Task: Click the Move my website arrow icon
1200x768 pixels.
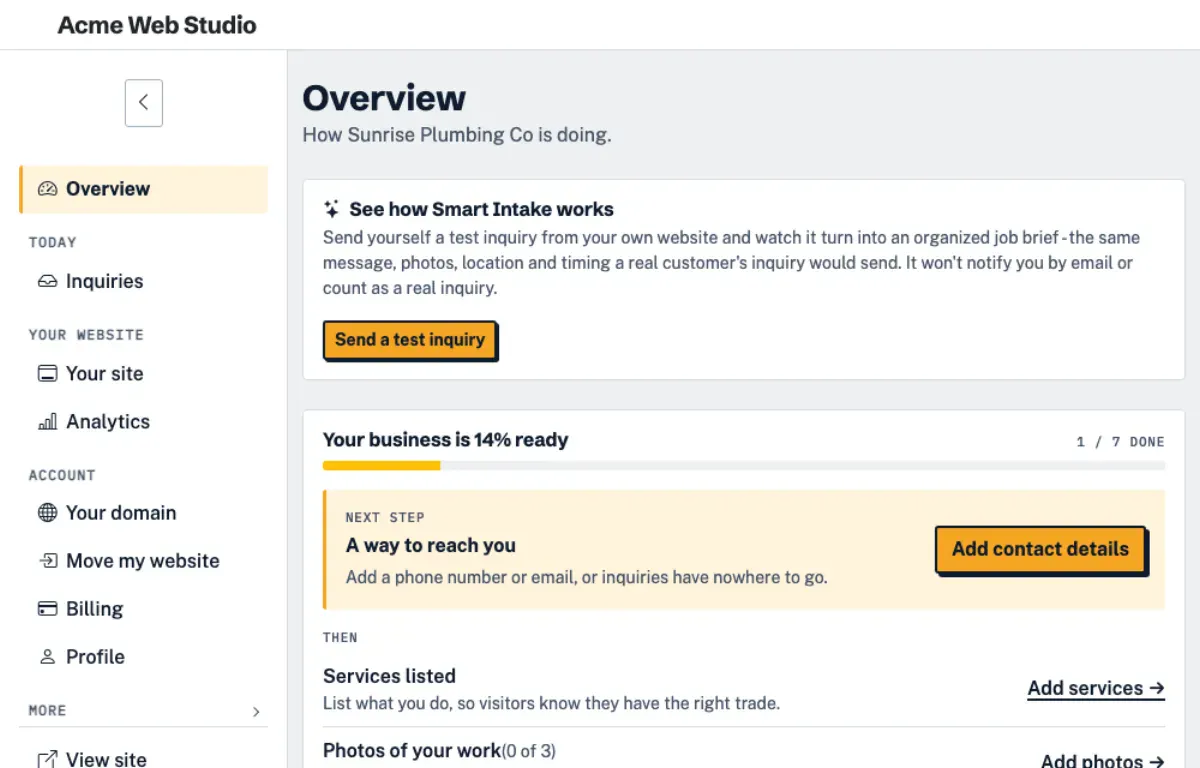Action: (47, 561)
